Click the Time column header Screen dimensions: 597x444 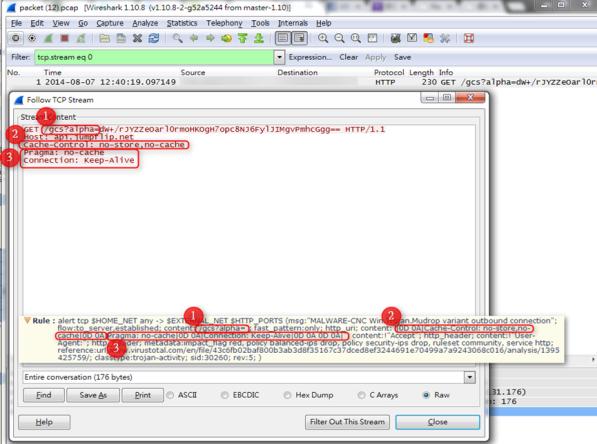tap(53, 72)
